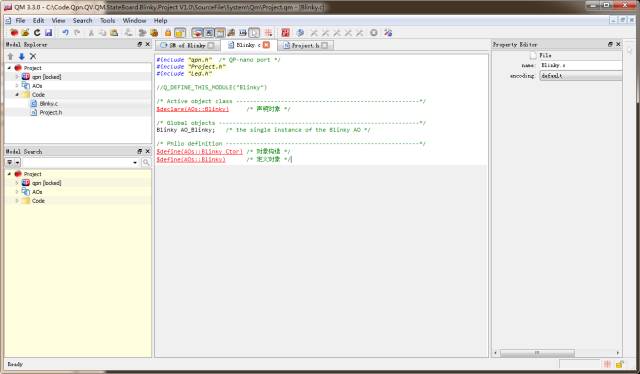Click the scissors Cut icon in toolbar

pyautogui.click(x=91, y=33)
